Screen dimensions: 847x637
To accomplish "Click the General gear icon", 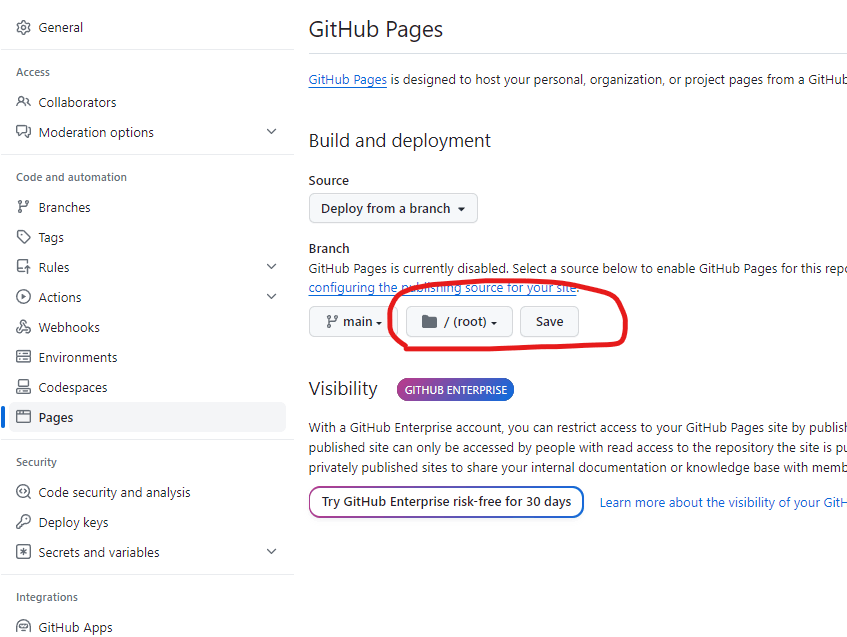I will click(23, 27).
